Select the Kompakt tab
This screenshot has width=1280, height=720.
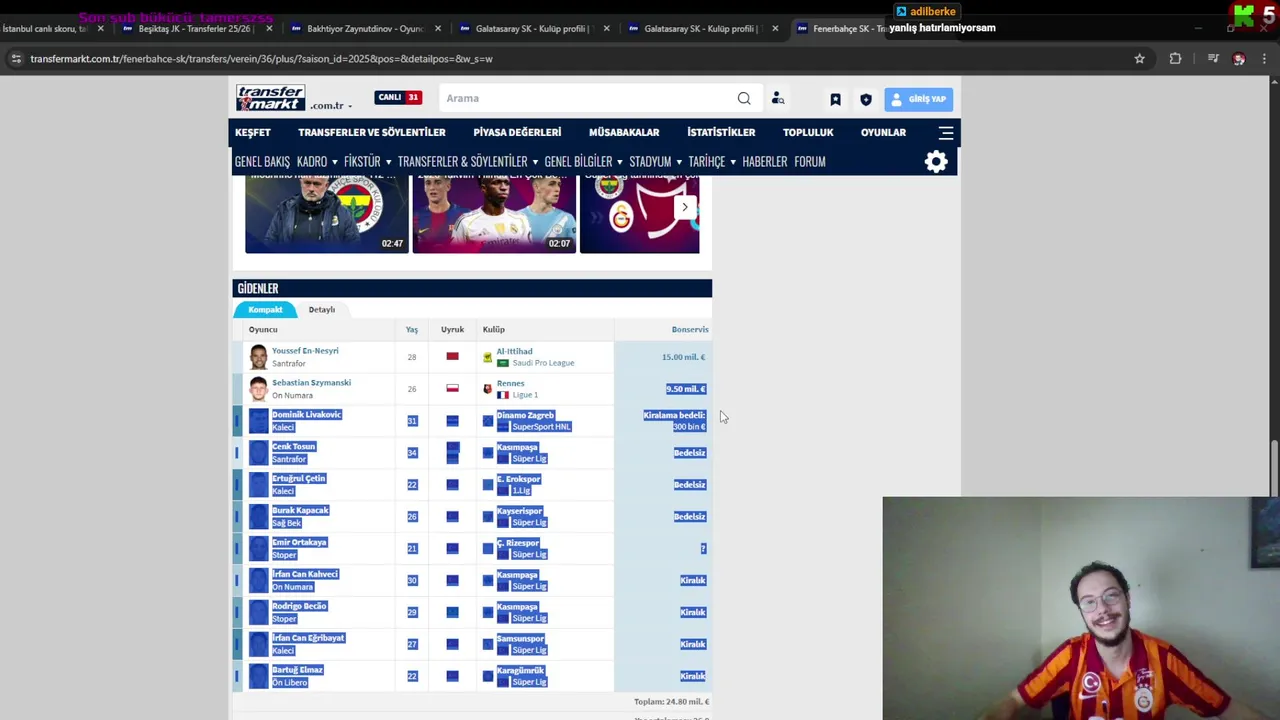(x=265, y=310)
